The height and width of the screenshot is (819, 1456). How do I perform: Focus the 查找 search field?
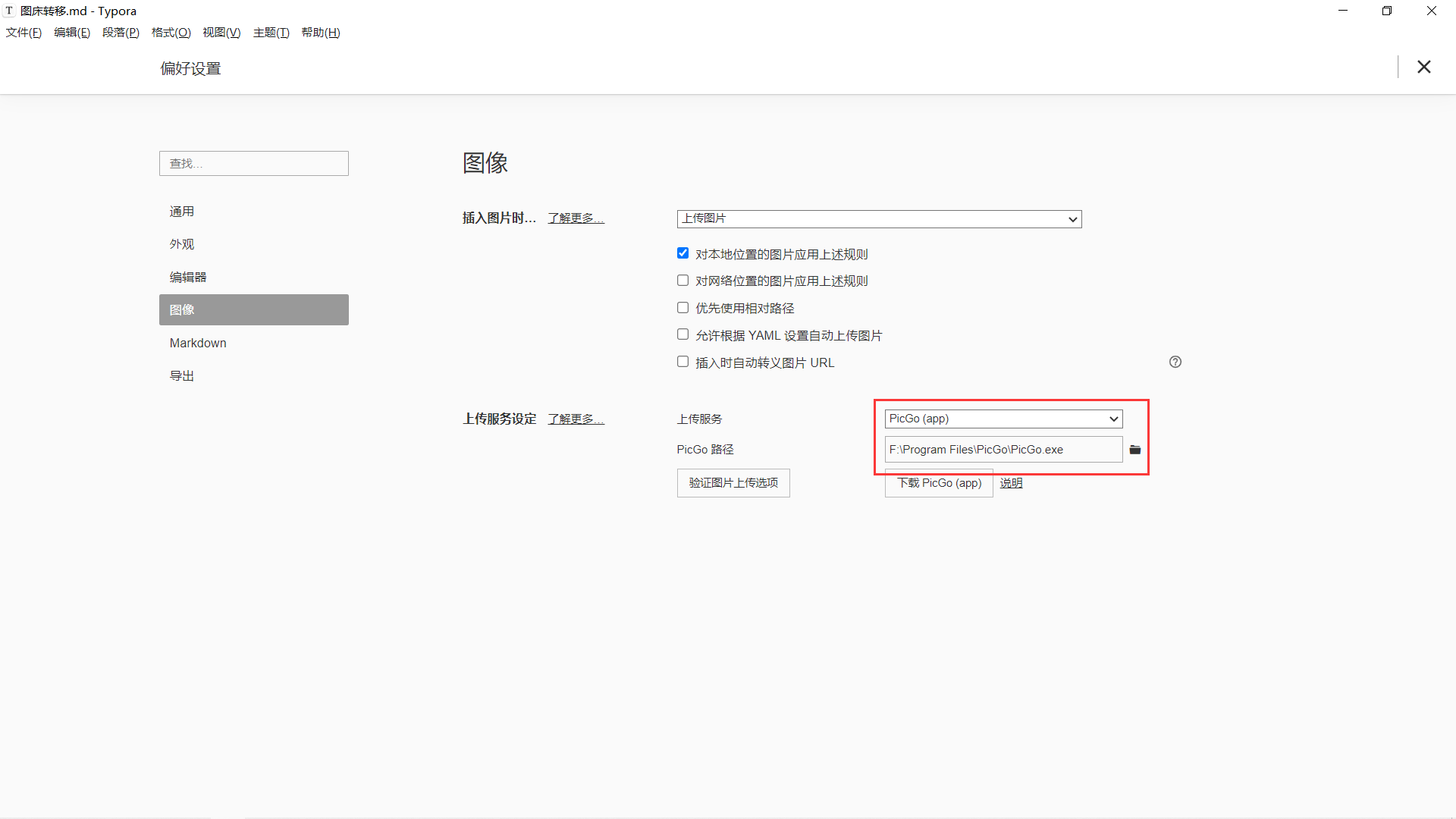[254, 164]
